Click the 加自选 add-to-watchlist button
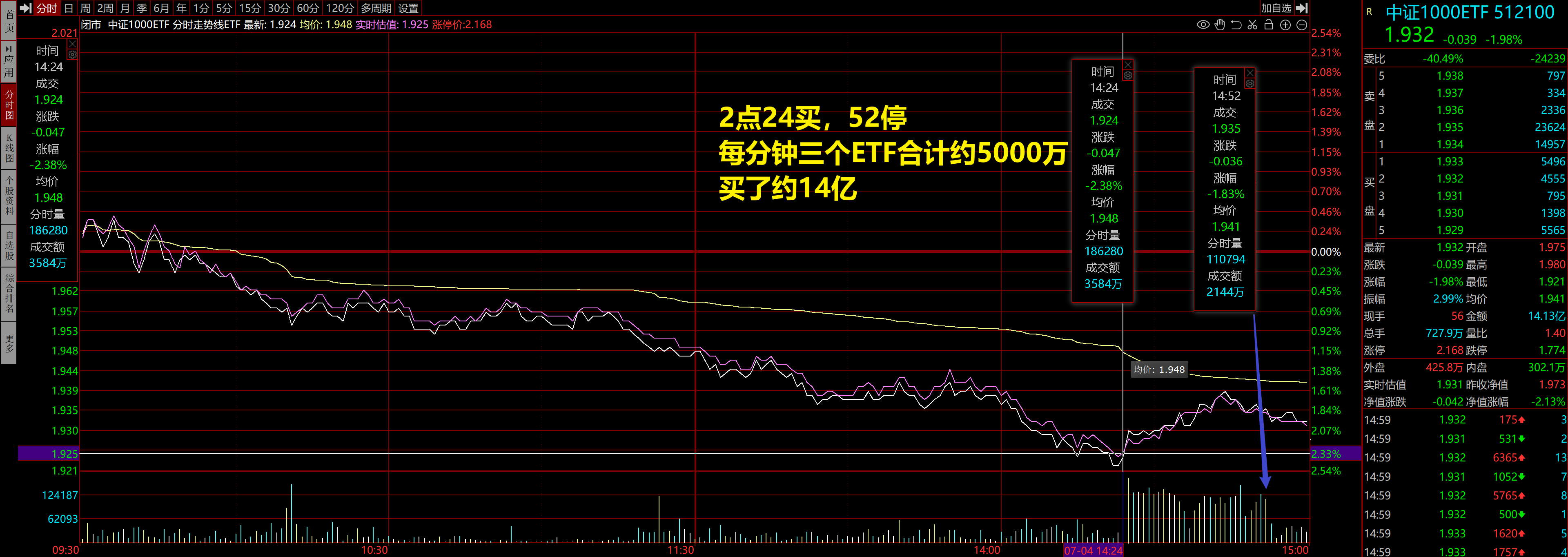Viewport: 1568px width, 557px height. pyautogui.click(x=1276, y=8)
